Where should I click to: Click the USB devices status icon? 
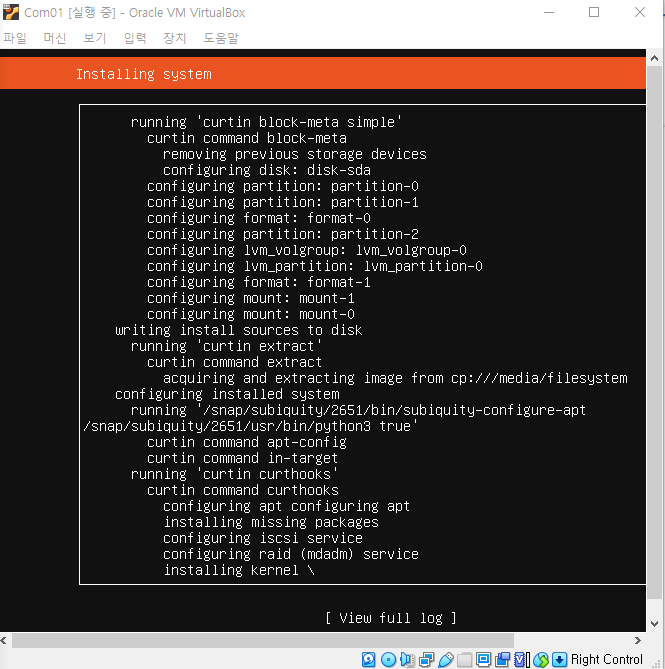446,660
